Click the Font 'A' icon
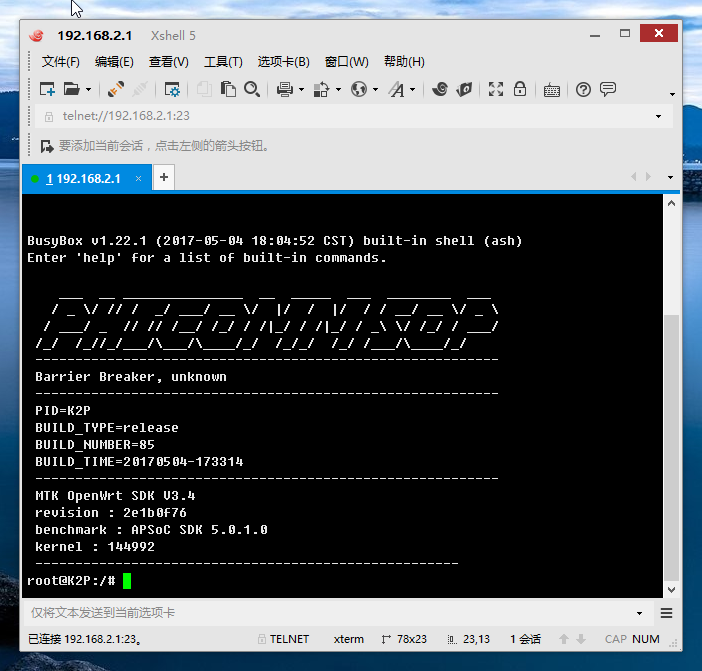702x671 pixels. coord(396,90)
